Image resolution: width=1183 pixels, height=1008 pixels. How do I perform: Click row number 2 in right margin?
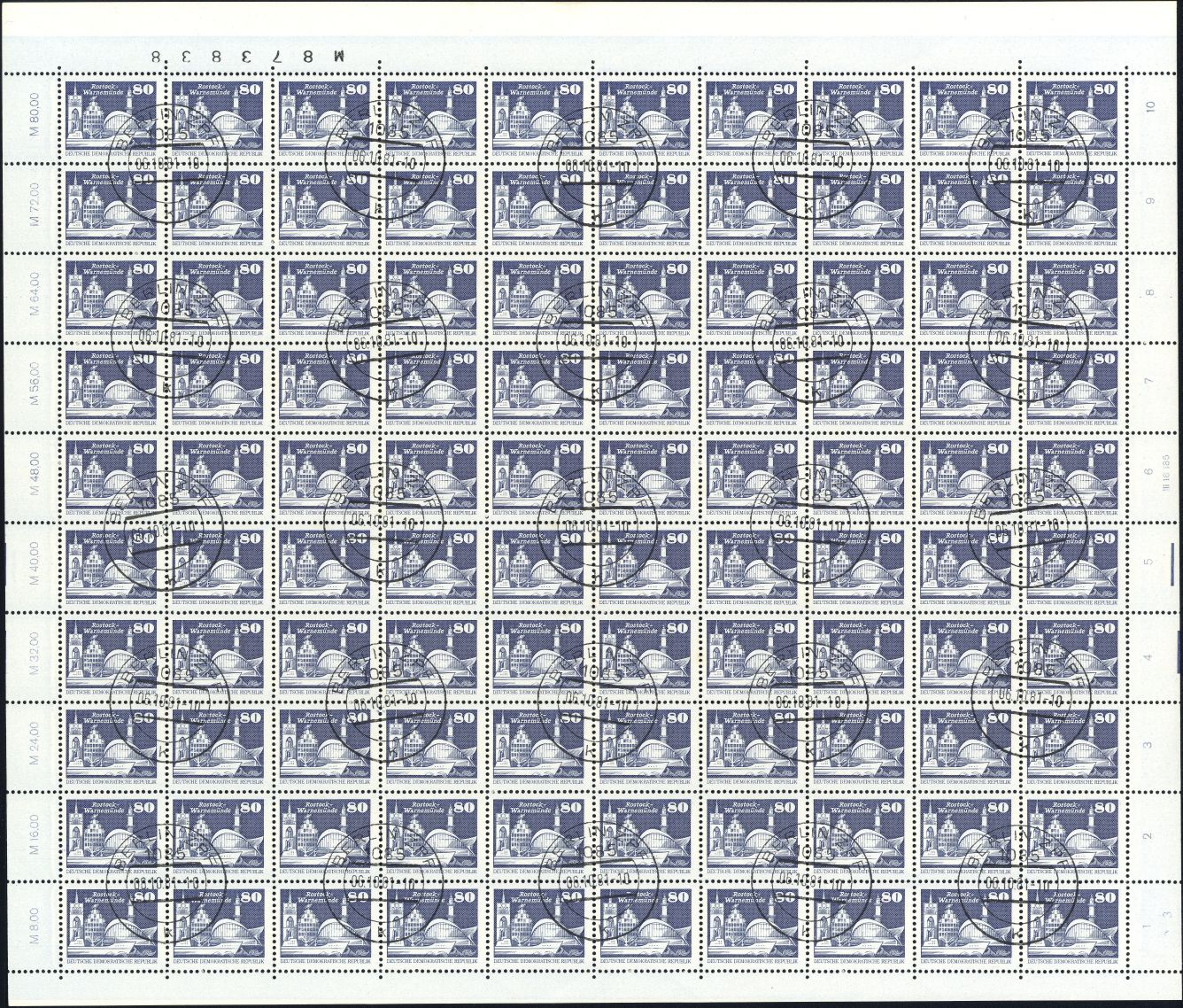(x=1150, y=837)
